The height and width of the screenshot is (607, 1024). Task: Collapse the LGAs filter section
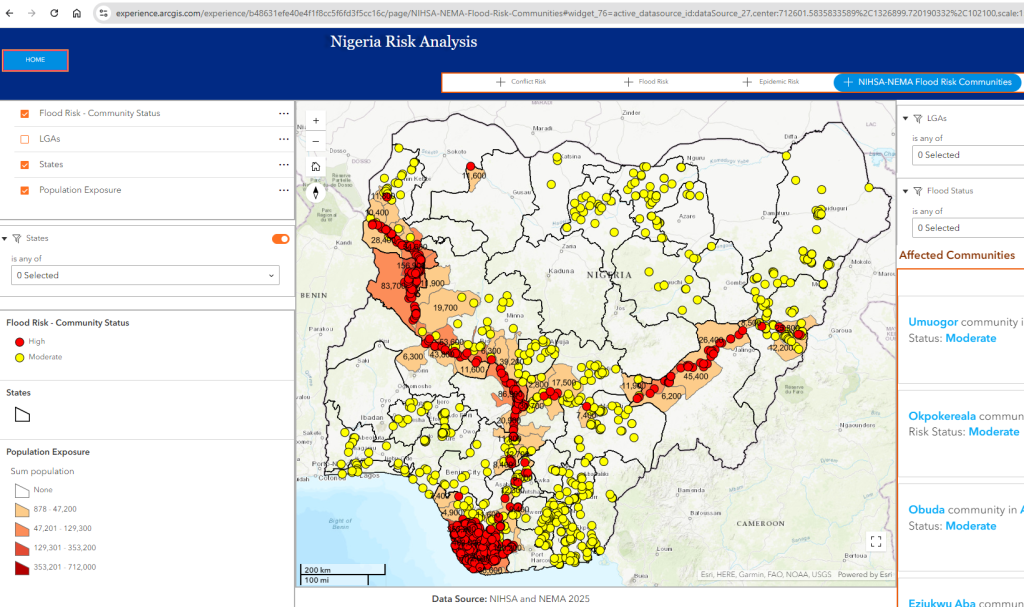(x=905, y=118)
